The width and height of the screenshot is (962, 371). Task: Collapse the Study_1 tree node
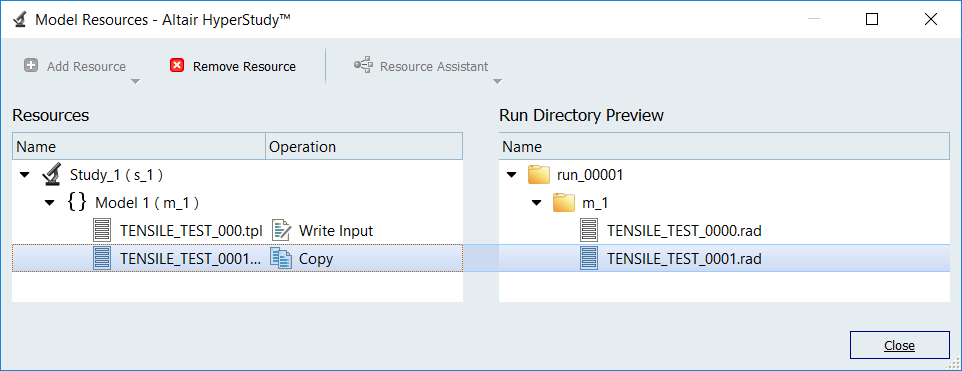click(x=25, y=175)
